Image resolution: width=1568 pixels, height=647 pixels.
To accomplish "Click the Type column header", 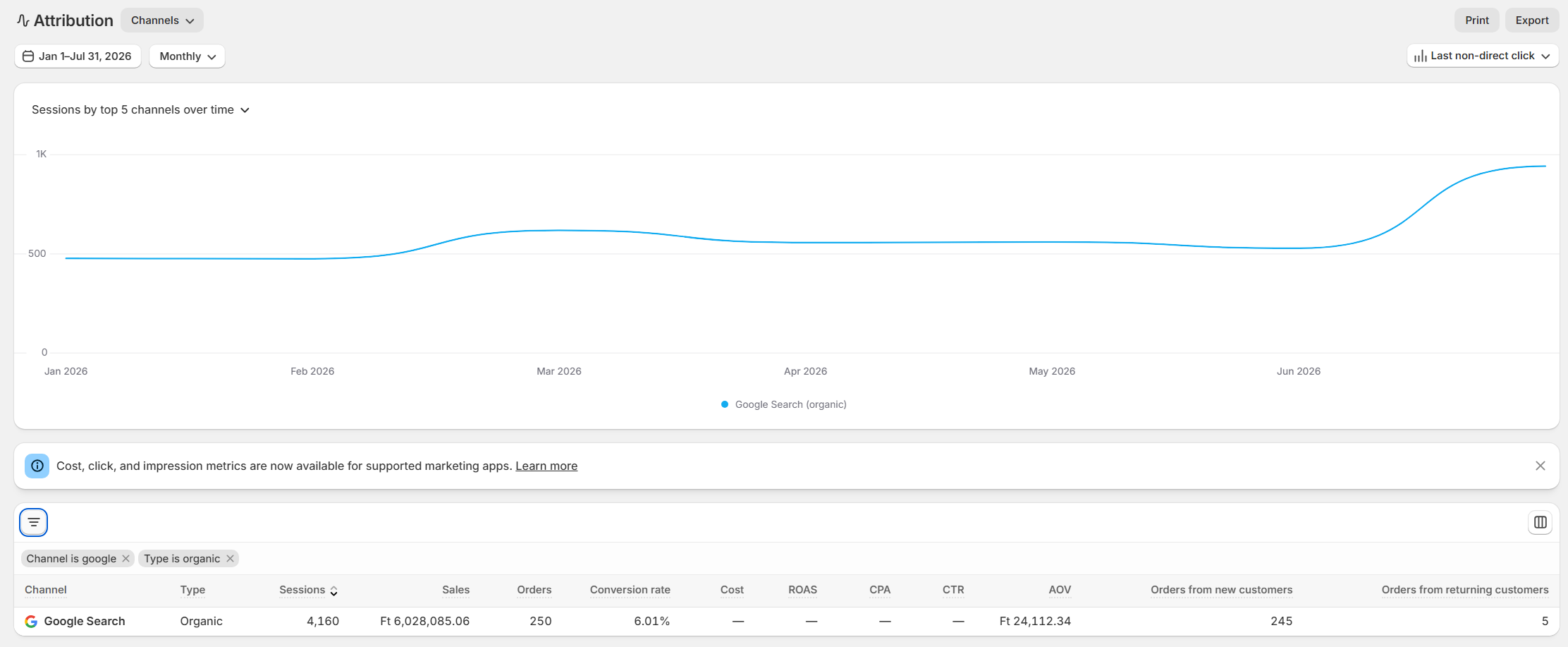I will click(x=192, y=590).
